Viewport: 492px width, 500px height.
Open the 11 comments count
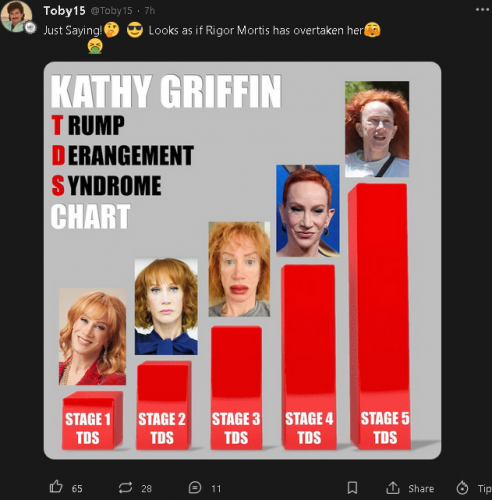[216, 489]
